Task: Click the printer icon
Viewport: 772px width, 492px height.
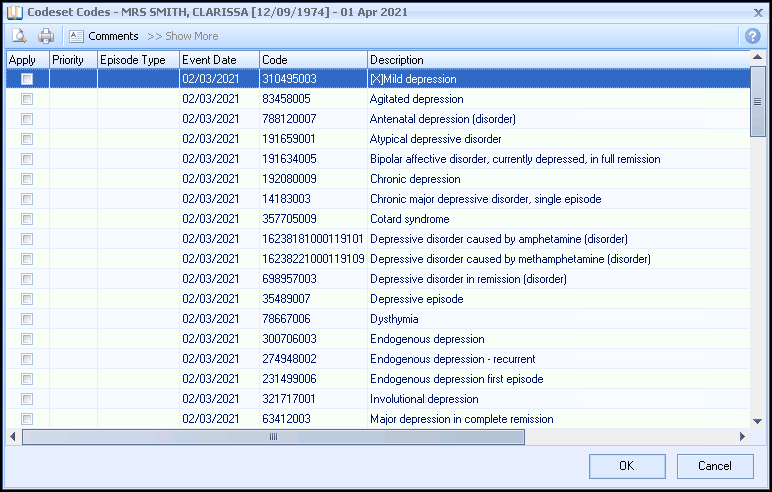Action: [46, 36]
